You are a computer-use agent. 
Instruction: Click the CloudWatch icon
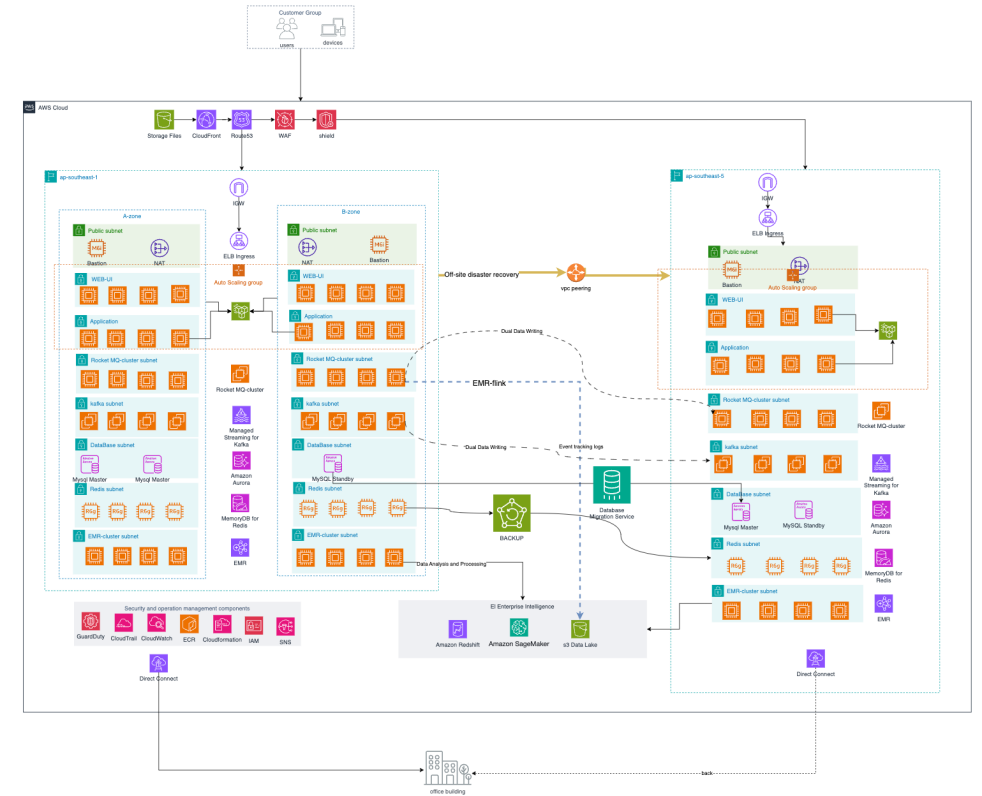157,623
